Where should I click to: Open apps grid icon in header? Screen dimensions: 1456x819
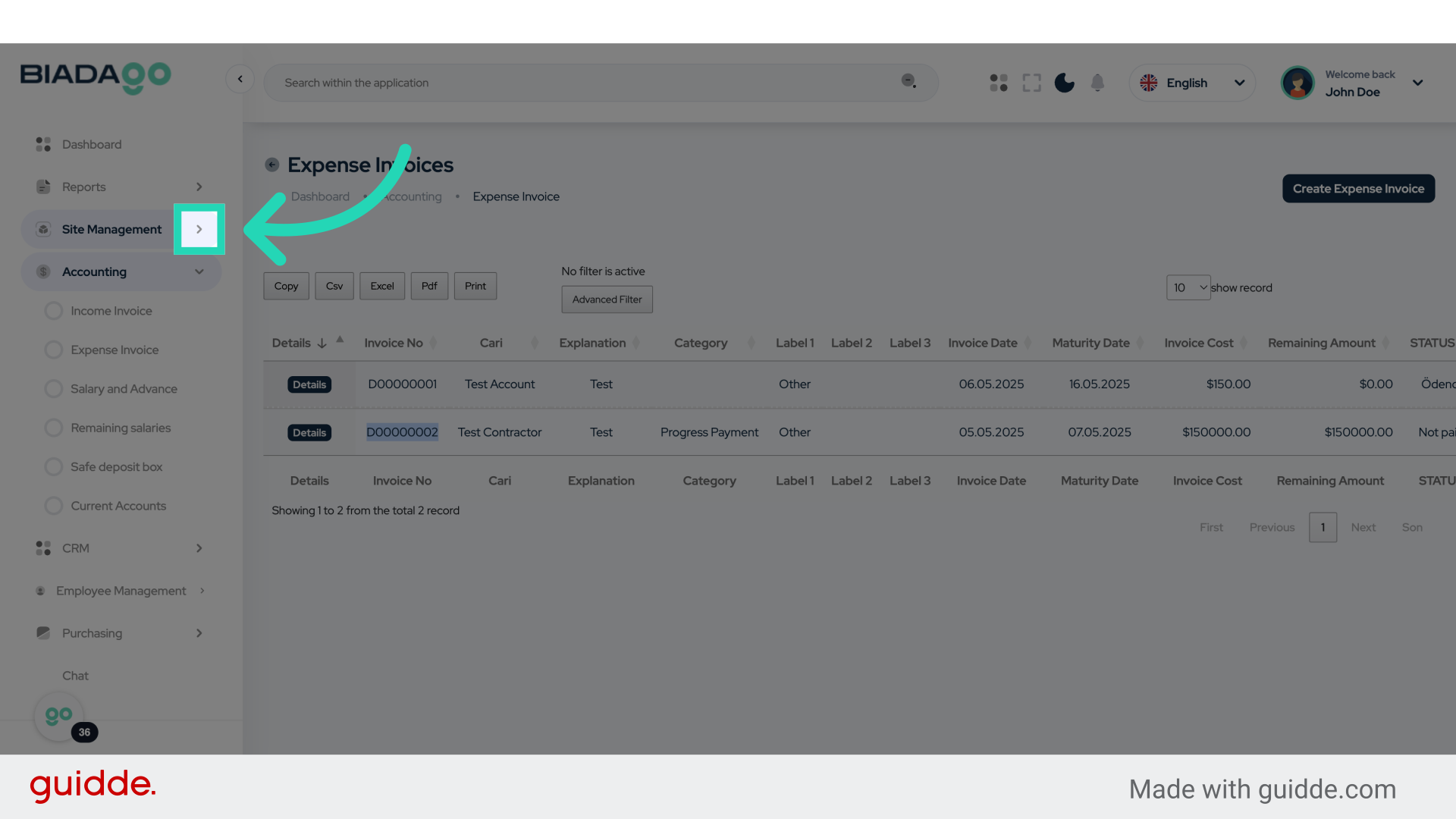999,83
